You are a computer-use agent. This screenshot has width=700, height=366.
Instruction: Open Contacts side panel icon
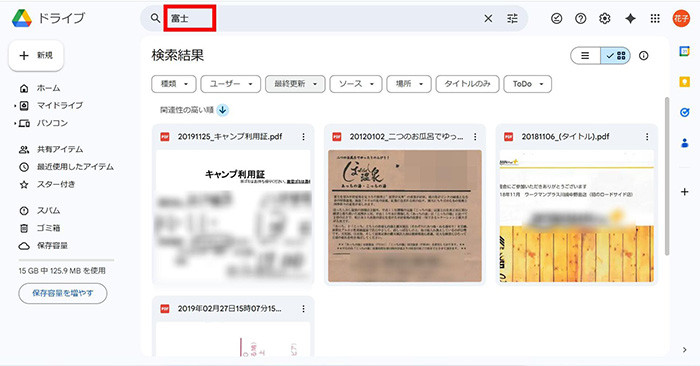(684, 143)
